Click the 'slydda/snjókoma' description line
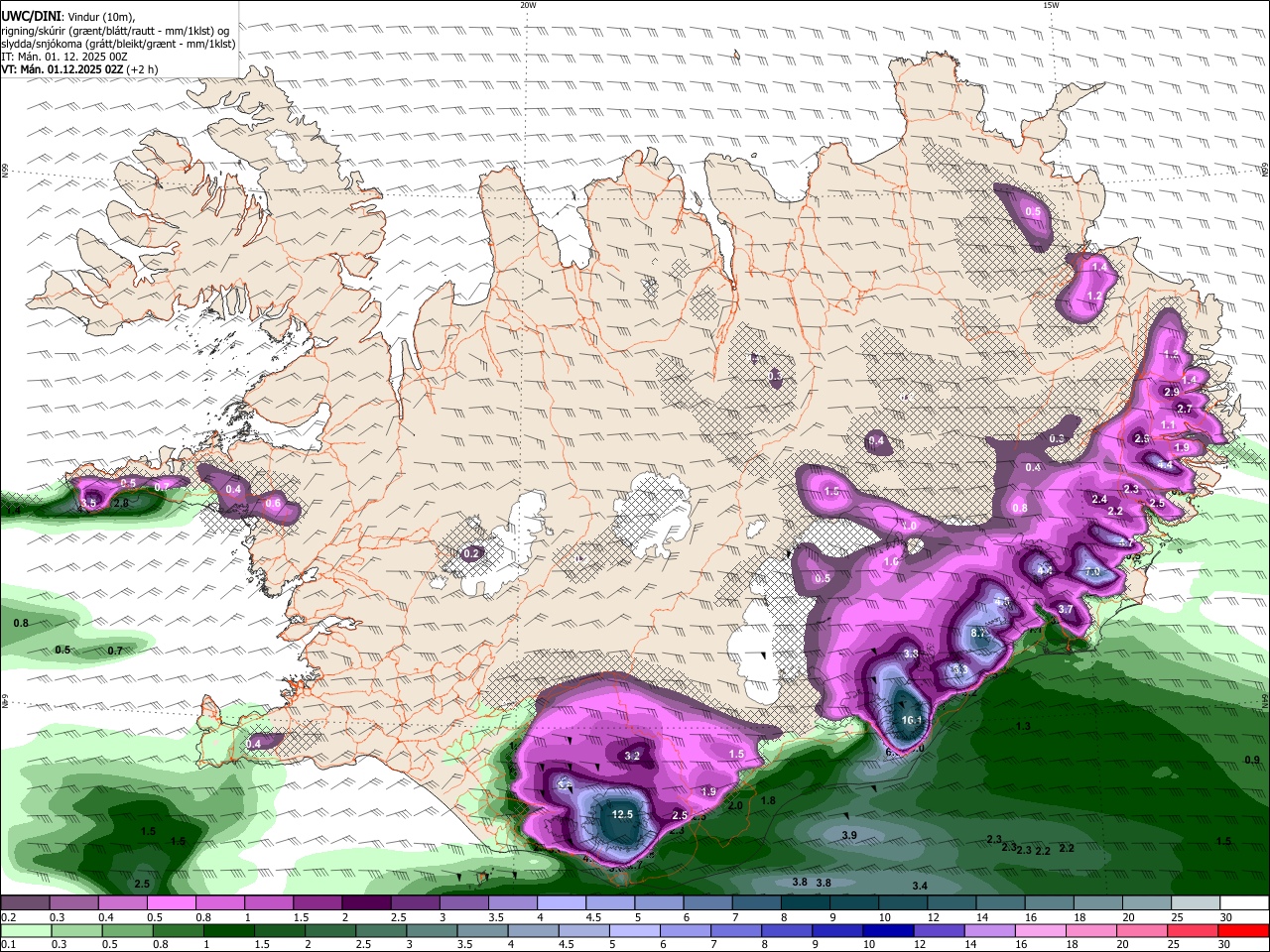Screen dimensions: 1270x952 (x=118, y=44)
